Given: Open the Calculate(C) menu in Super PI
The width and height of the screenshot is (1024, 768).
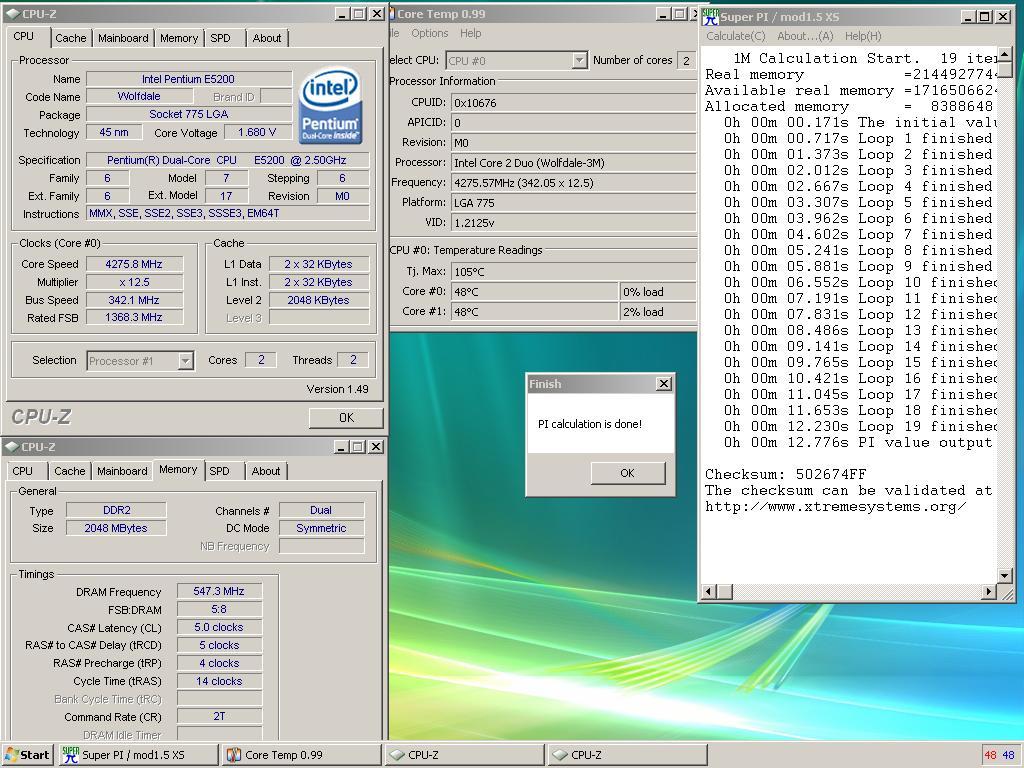Looking at the screenshot, I should click(736, 37).
